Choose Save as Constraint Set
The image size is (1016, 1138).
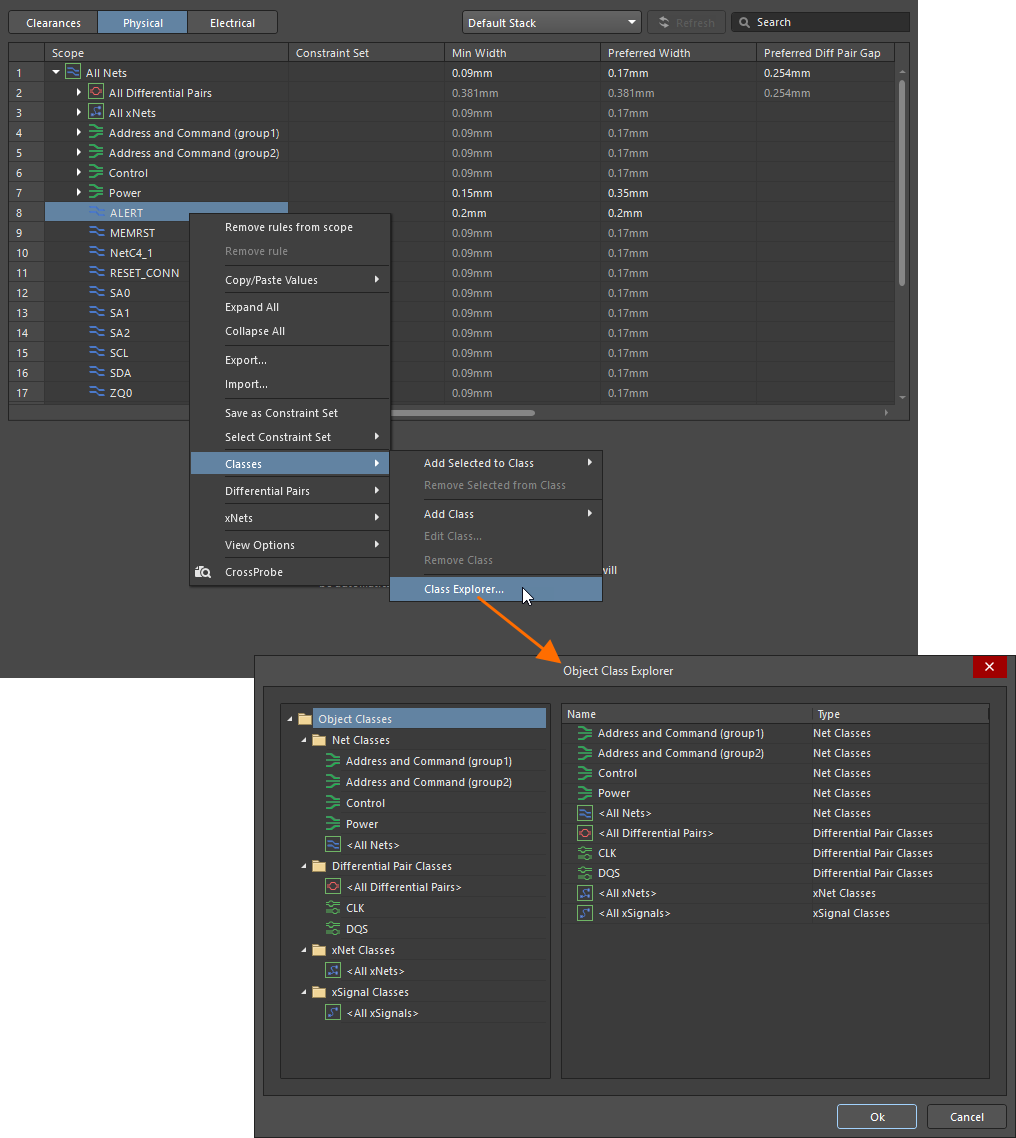pos(290,413)
